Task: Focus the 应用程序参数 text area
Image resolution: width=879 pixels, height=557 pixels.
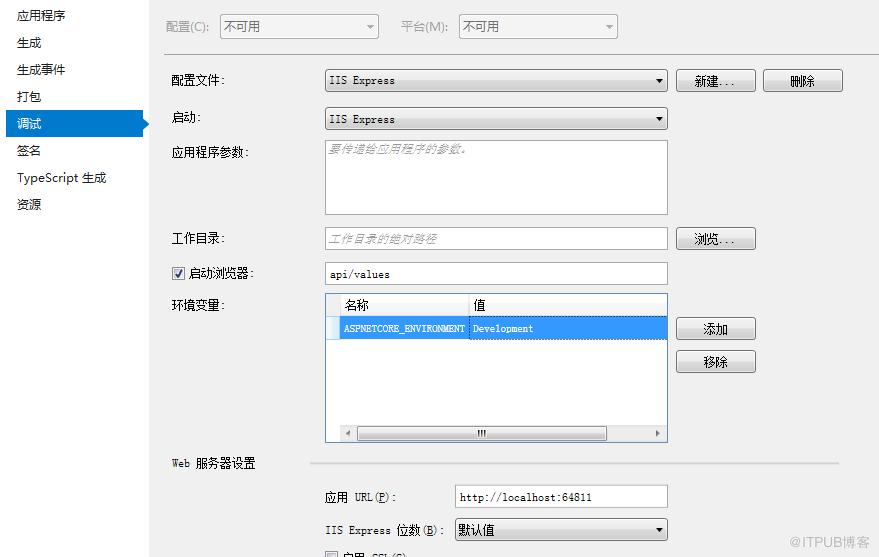Action: 496,177
